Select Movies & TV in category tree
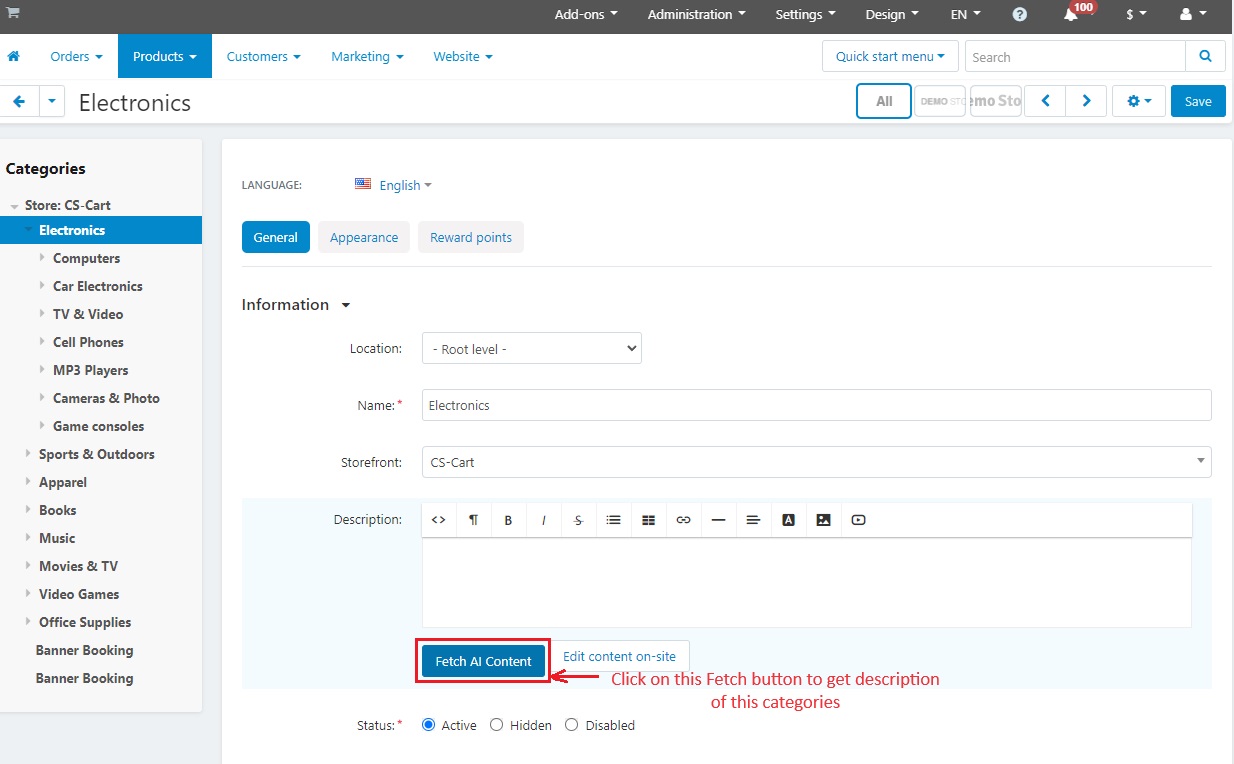 78,566
